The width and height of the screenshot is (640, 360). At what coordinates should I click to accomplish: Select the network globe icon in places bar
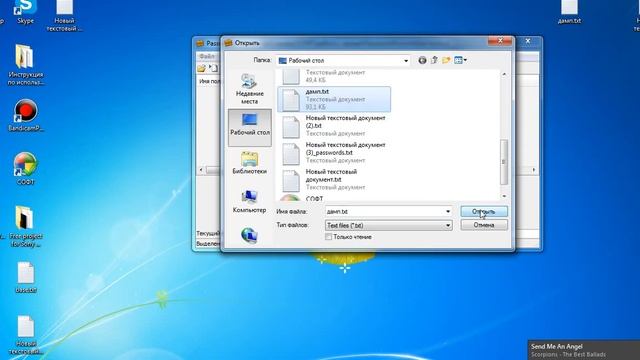pyautogui.click(x=249, y=236)
